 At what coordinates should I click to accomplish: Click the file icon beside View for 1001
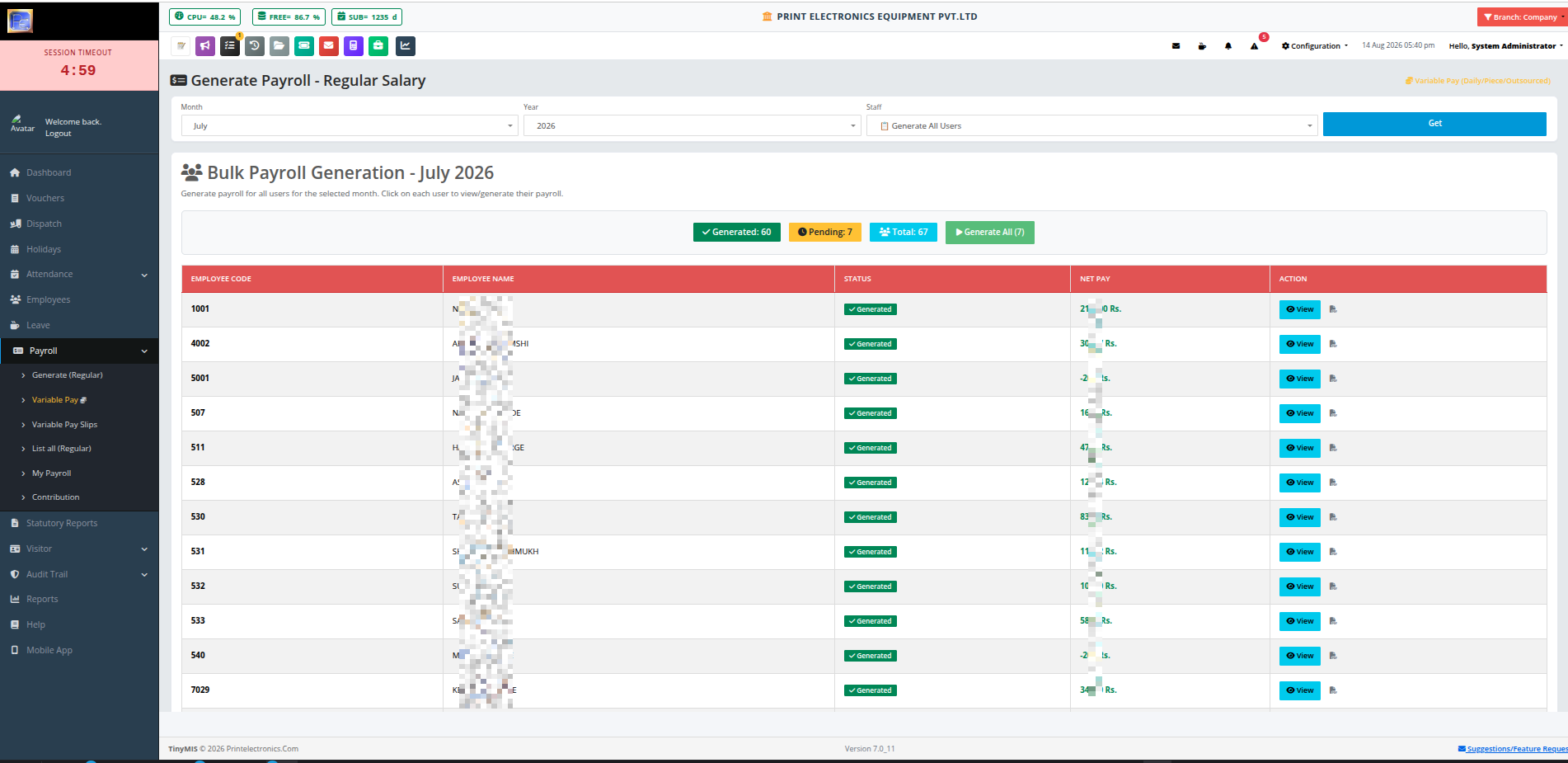pyautogui.click(x=1333, y=309)
